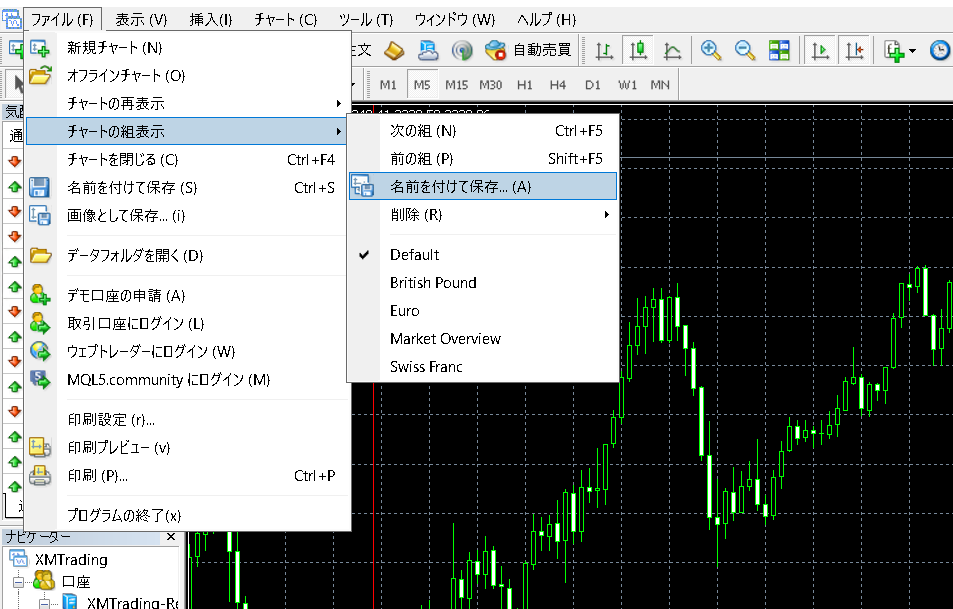
Task: Switch chart to line chart icon
Action: (x=672, y=50)
